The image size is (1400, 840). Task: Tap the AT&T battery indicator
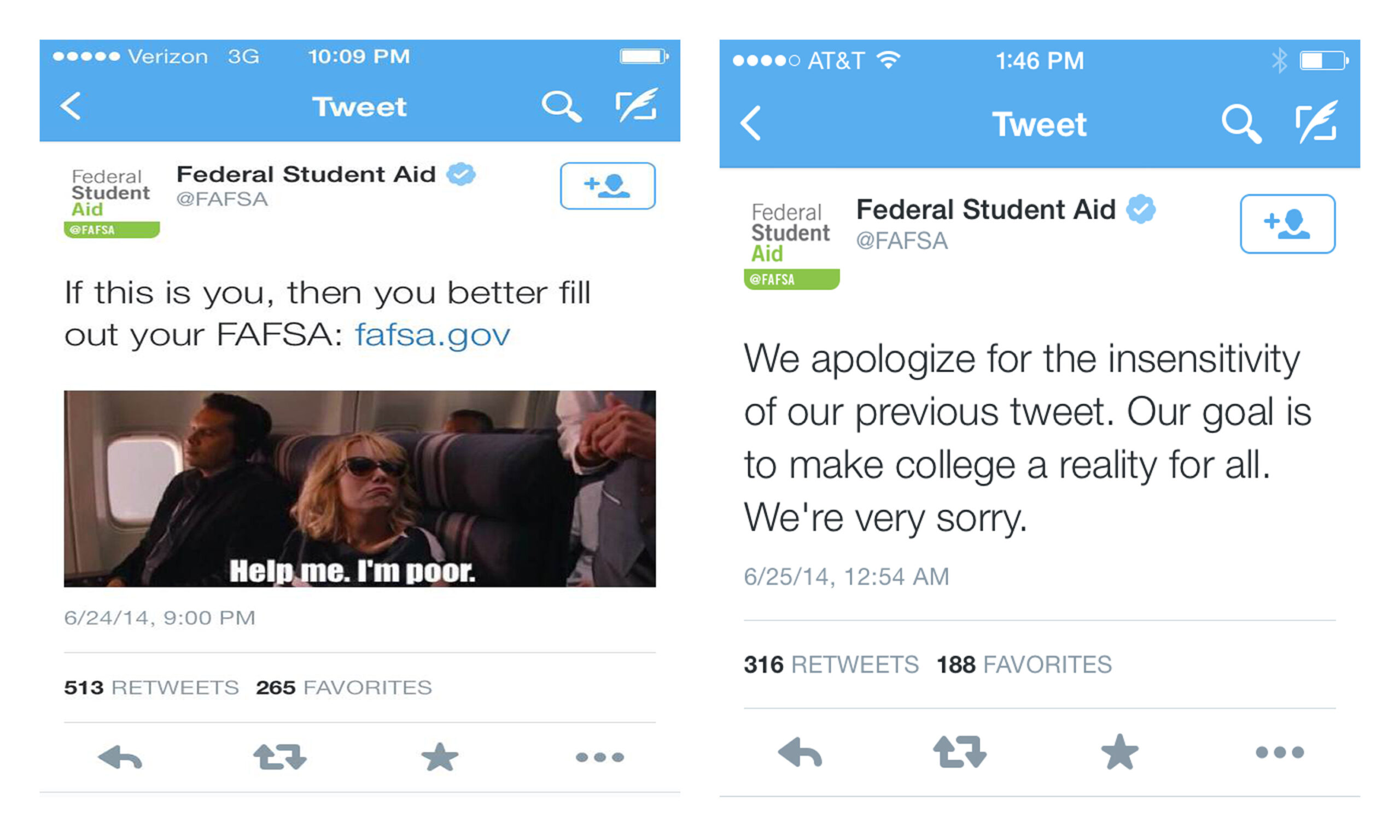coord(1323,60)
